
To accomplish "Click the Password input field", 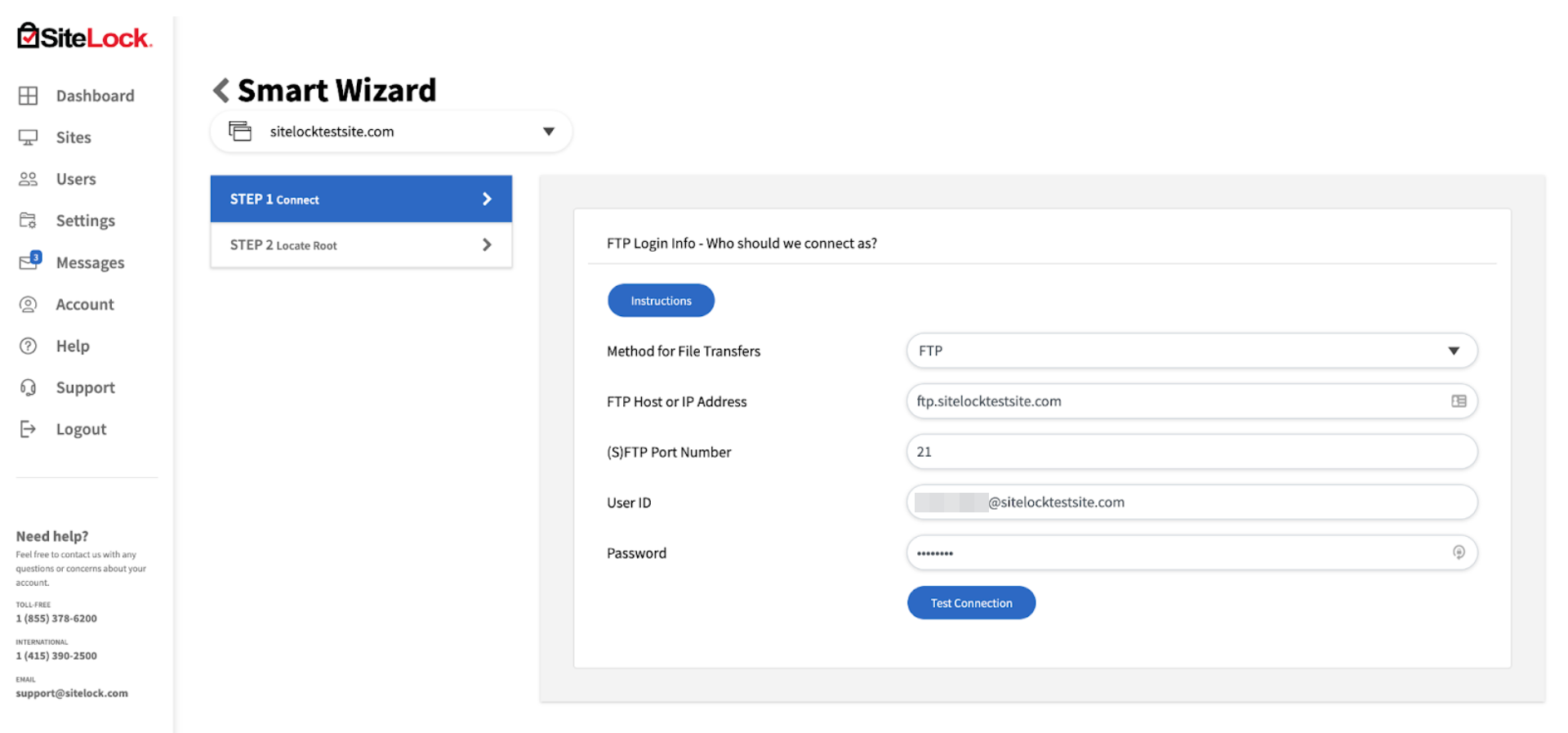I will click(1192, 552).
